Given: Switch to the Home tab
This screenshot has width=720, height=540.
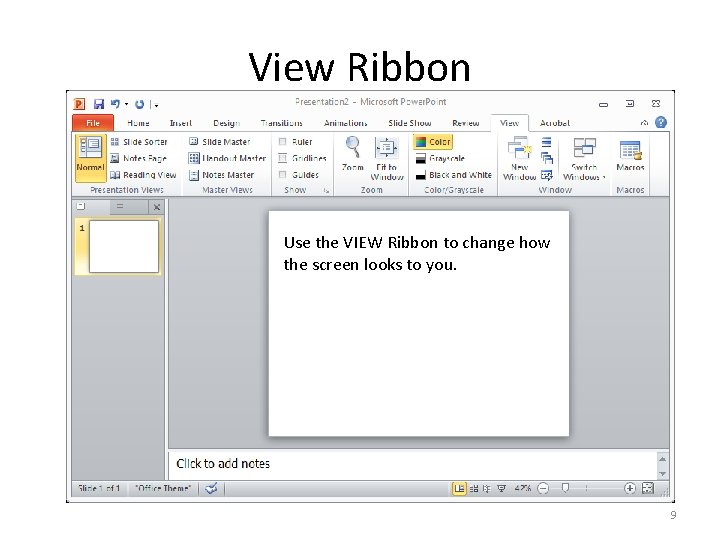Looking at the screenshot, I should pos(138,123).
